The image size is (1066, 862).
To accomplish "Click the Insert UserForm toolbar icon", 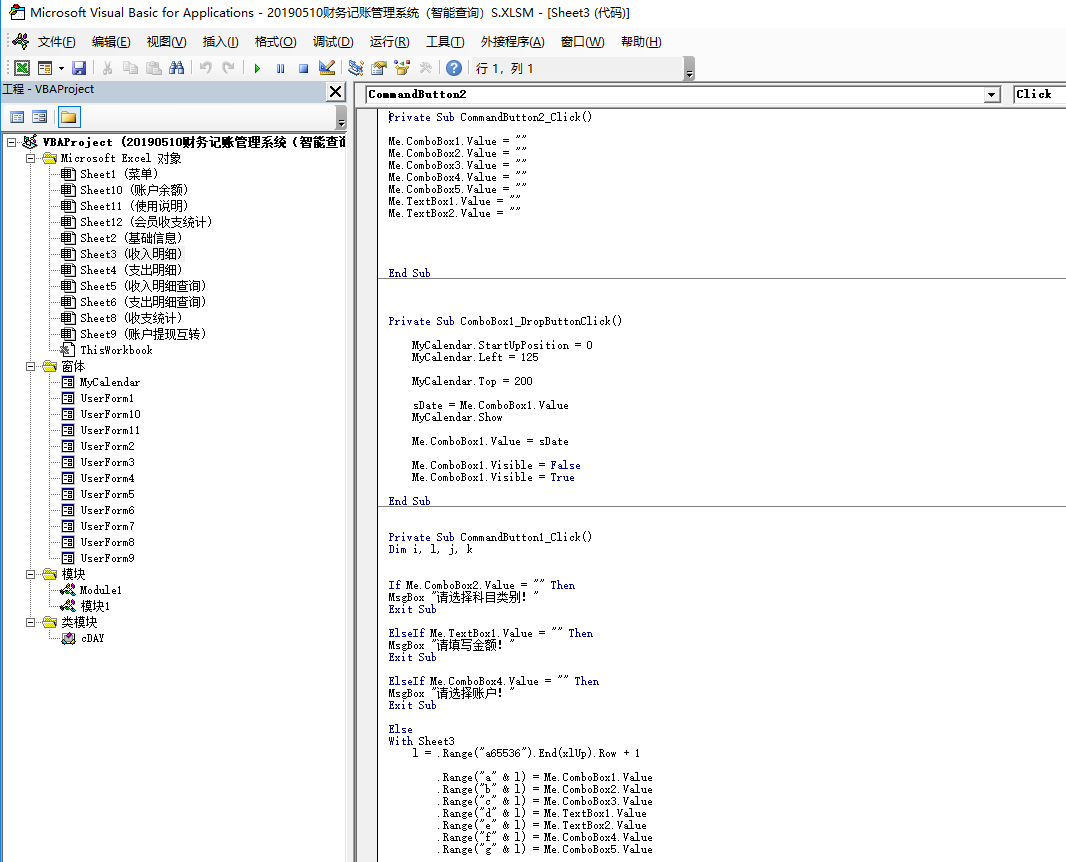I will pos(45,68).
